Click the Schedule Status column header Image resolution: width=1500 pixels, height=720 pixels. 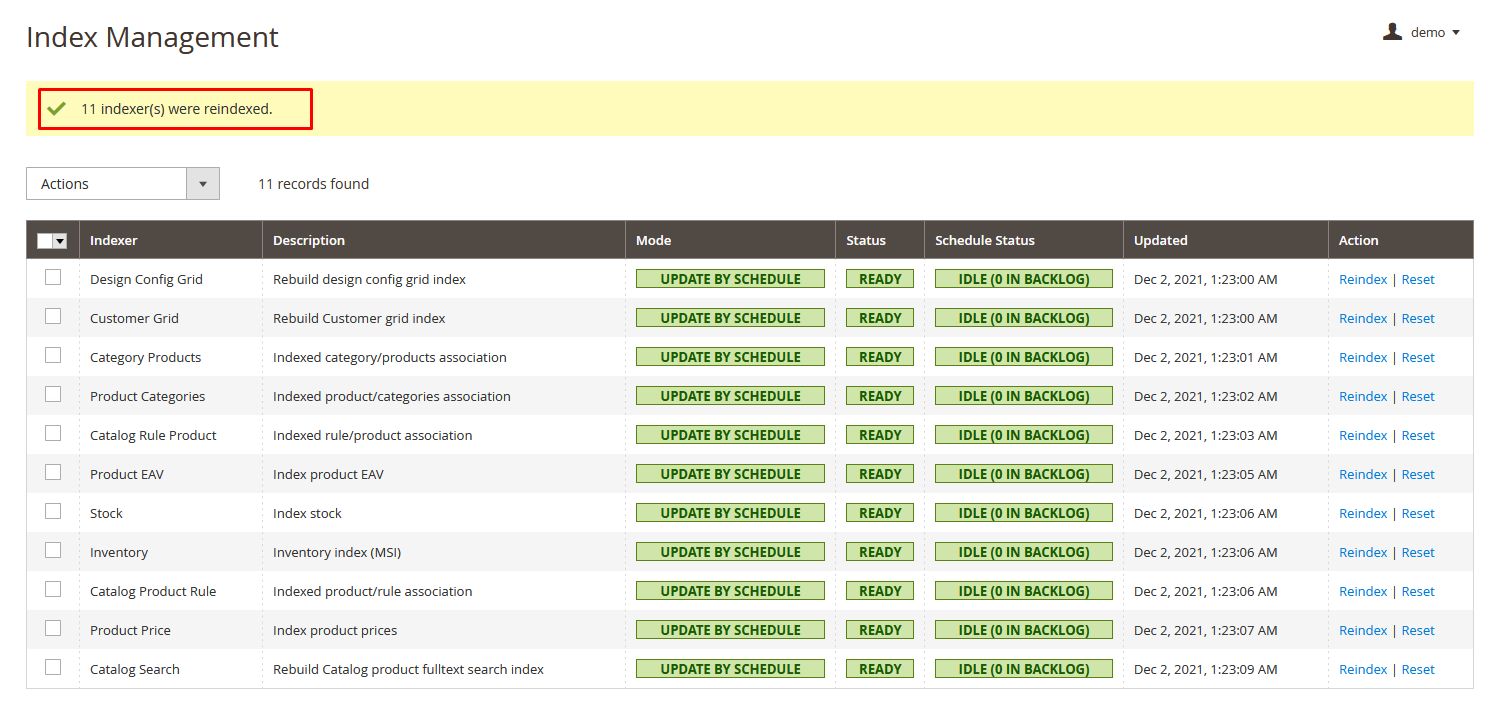tap(984, 240)
